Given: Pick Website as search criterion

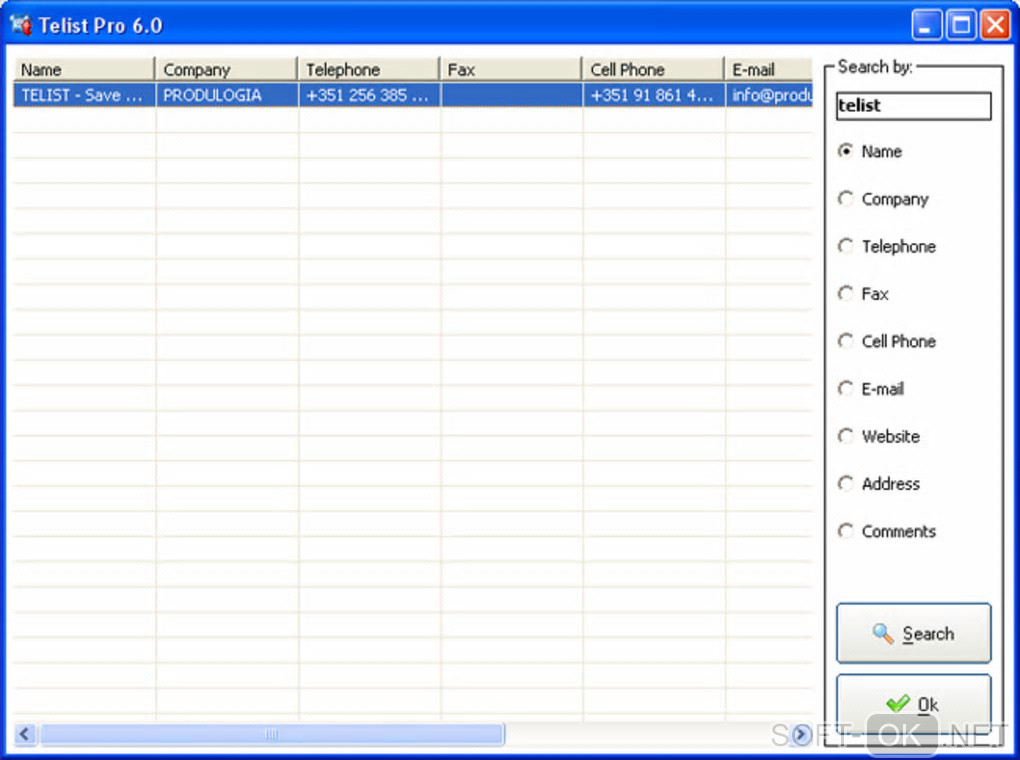Looking at the screenshot, I should [x=845, y=436].
